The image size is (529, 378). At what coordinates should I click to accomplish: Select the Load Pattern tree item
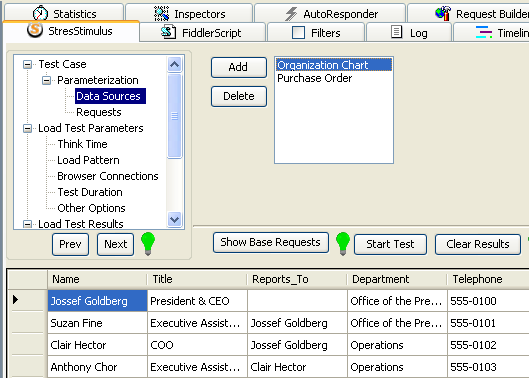click(x=88, y=160)
